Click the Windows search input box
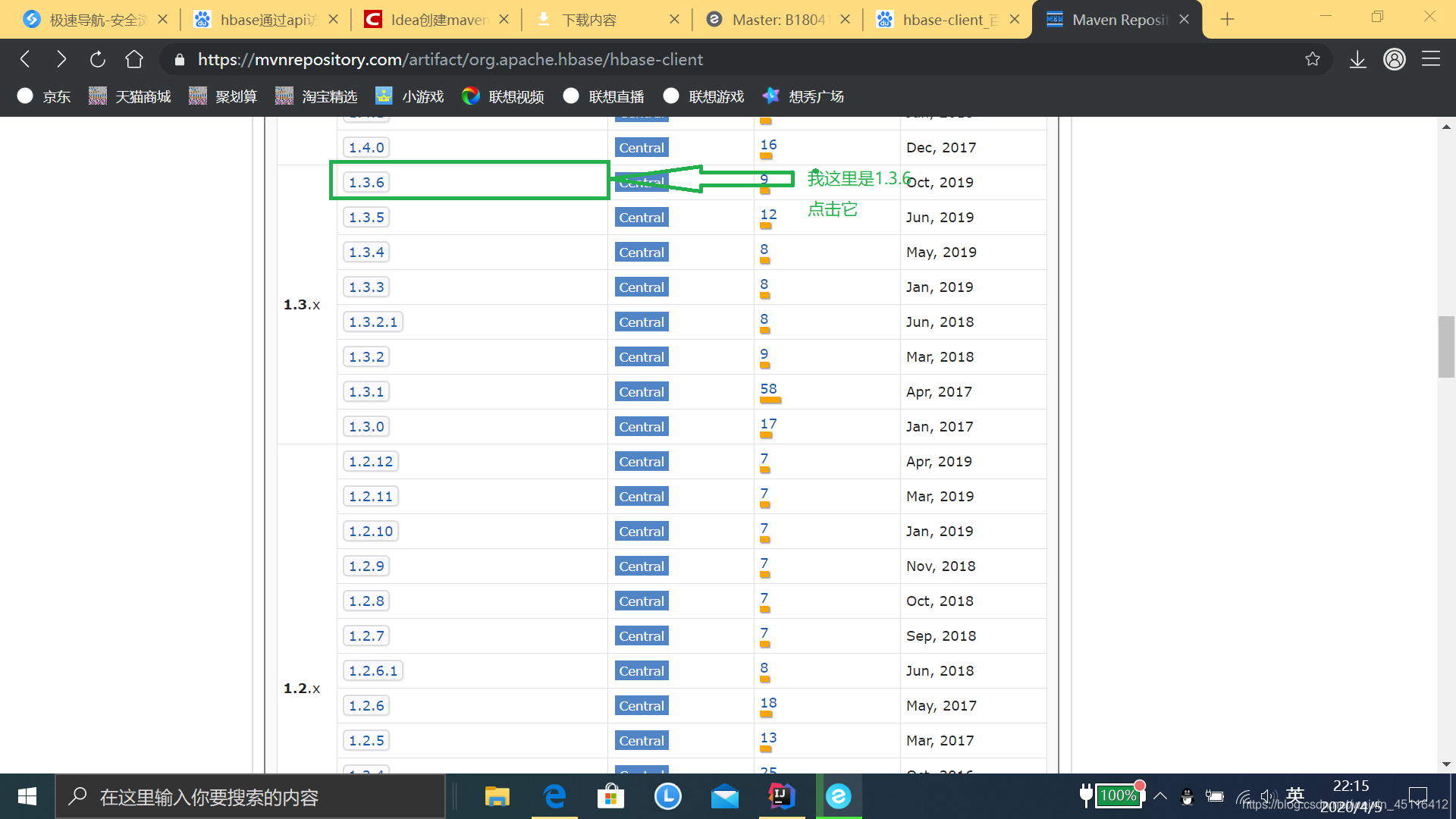This screenshot has height=819, width=1456. coord(250,797)
